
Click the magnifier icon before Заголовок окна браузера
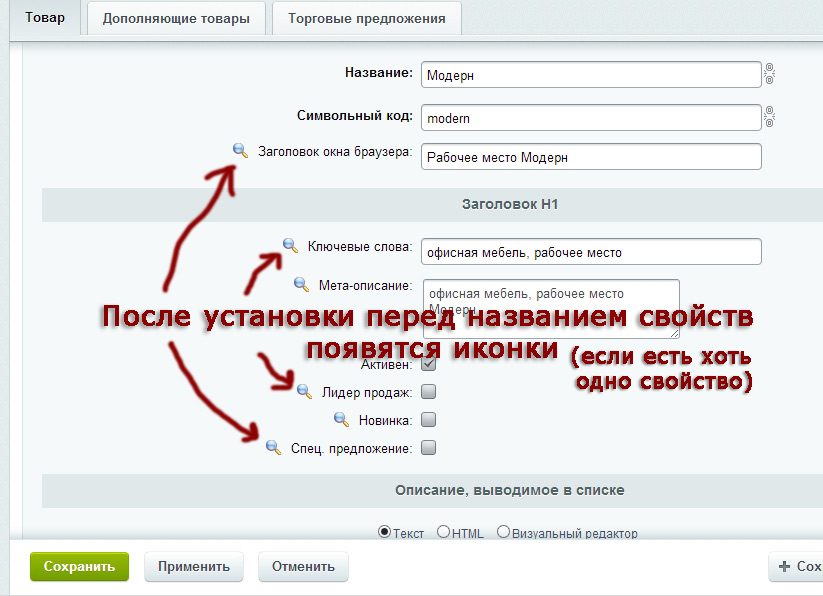tap(239, 151)
